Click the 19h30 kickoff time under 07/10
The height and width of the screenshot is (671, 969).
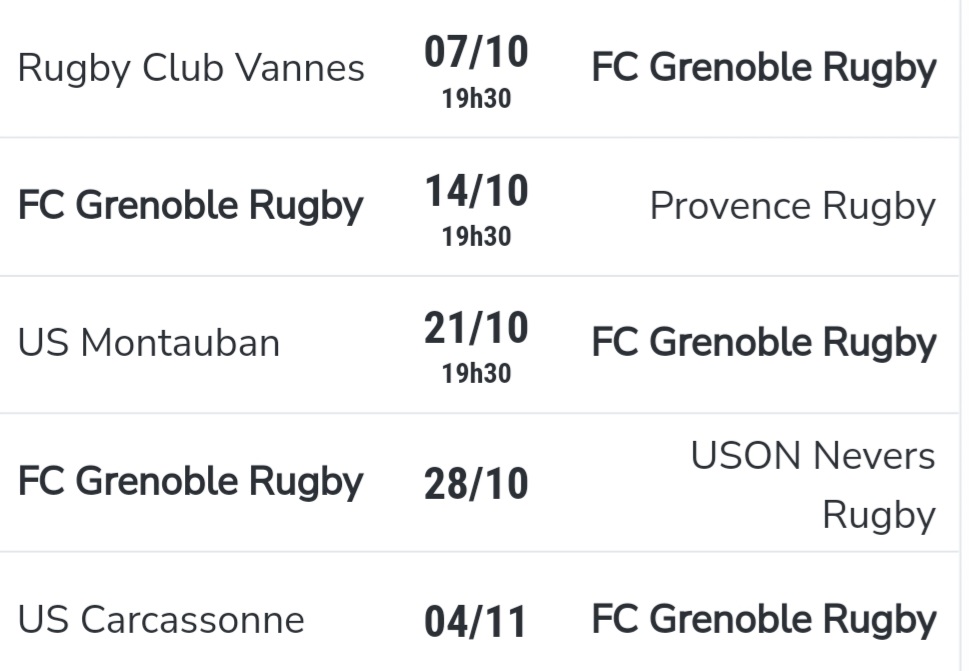[x=476, y=99]
